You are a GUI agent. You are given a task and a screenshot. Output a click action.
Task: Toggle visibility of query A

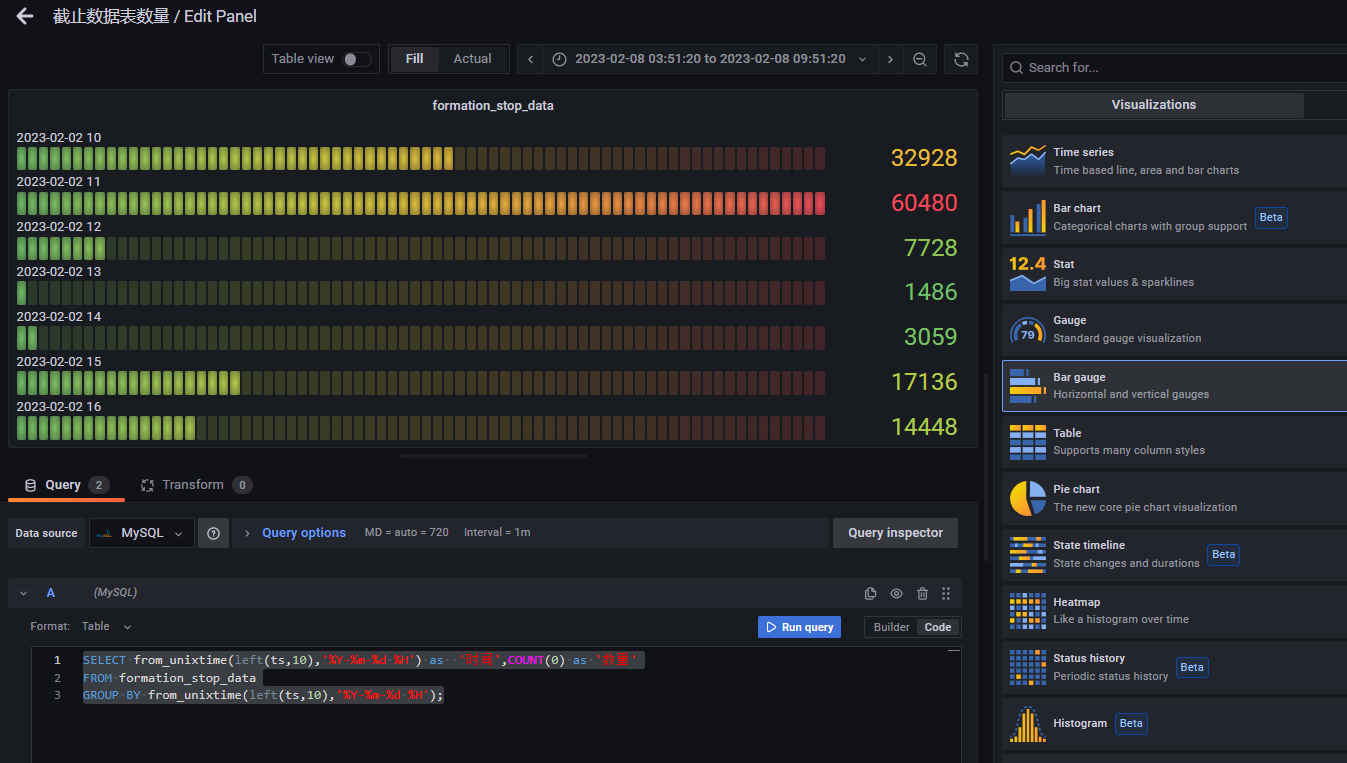tap(896, 593)
